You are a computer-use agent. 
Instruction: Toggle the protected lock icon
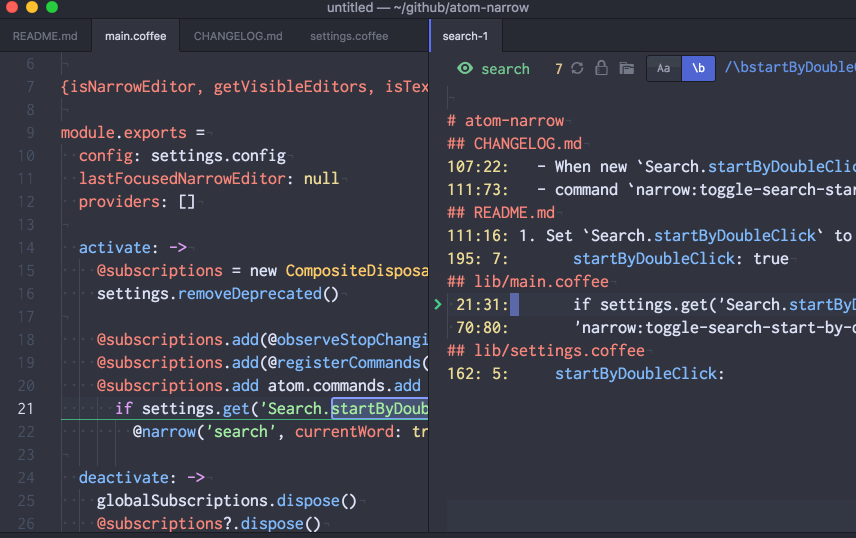click(x=601, y=68)
